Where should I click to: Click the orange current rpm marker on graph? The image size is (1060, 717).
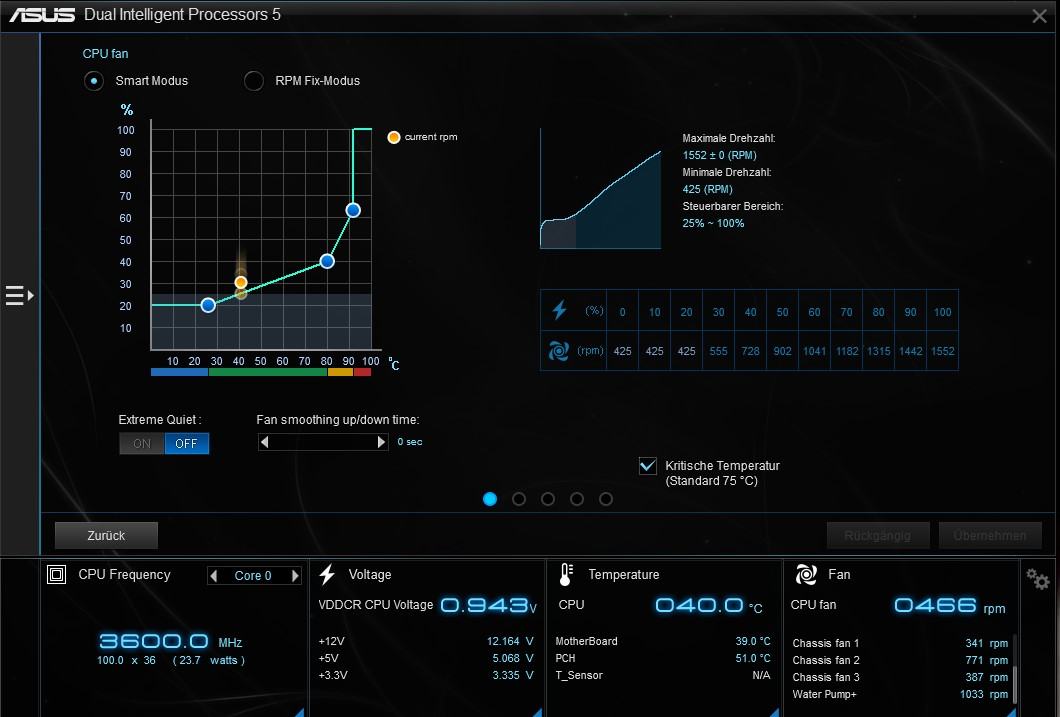[241, 282]
